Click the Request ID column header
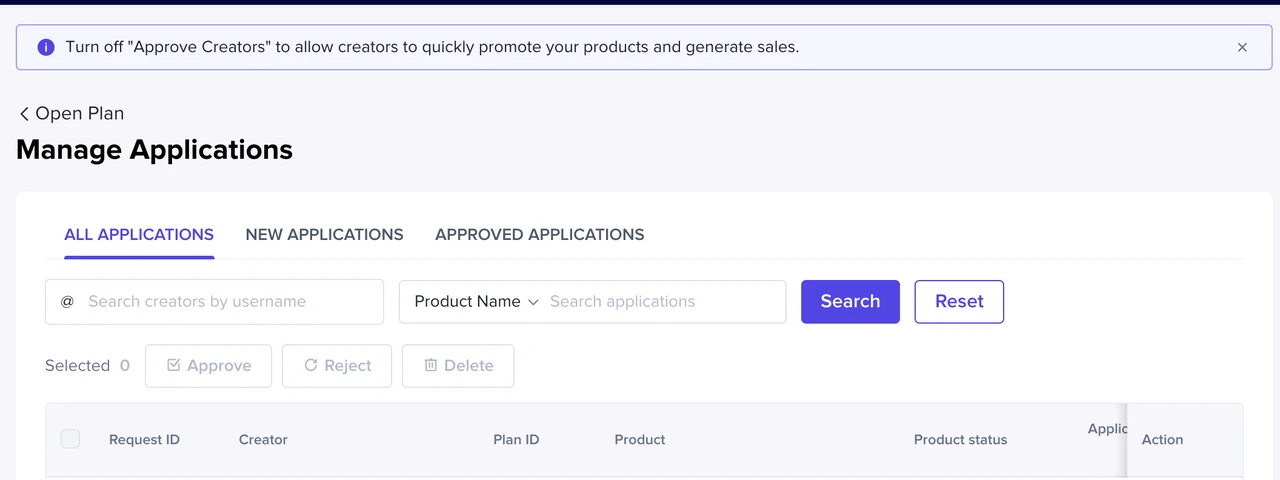The width and height of the screenshot is (1280, 480). [144, 440]
